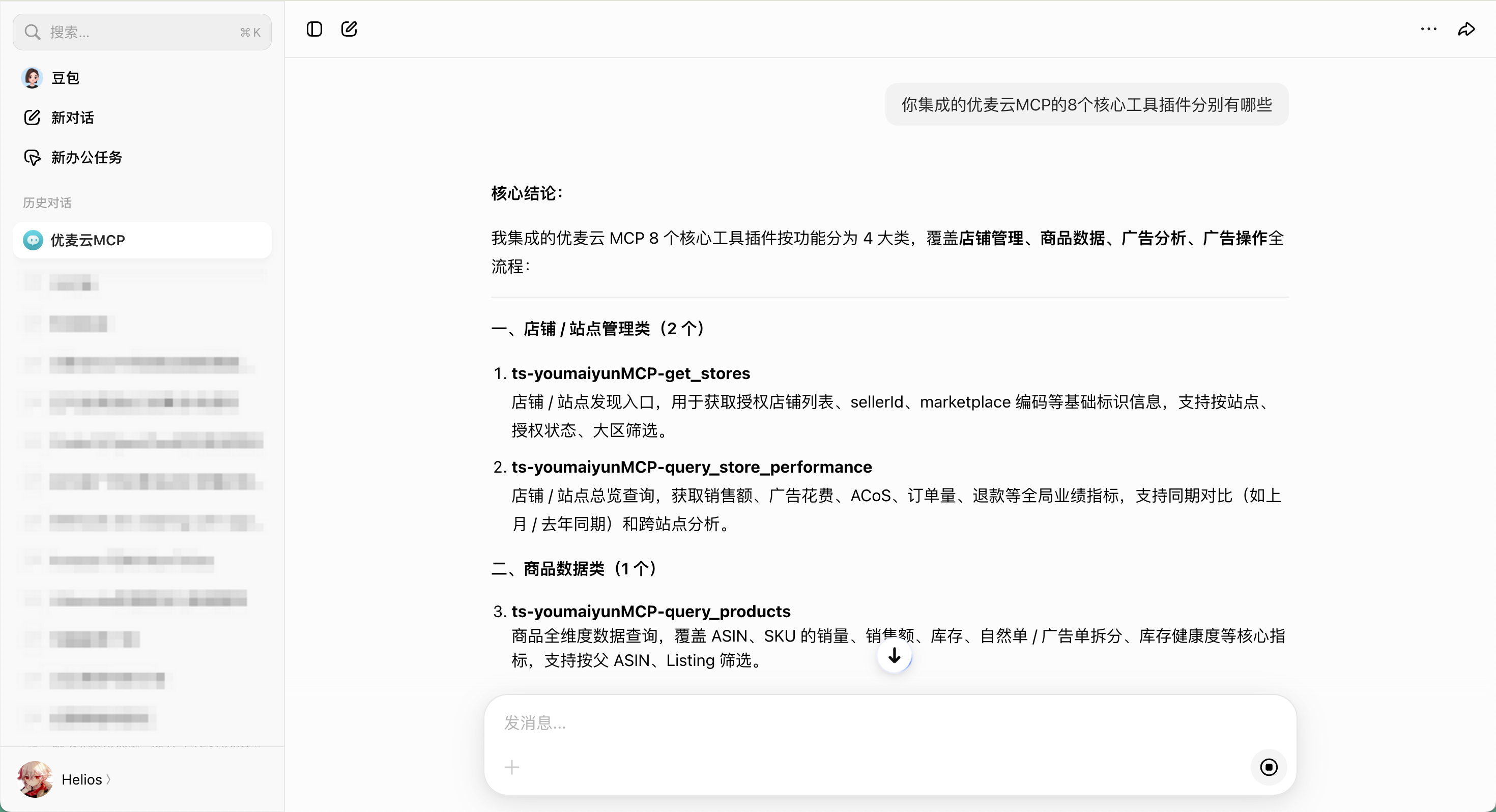Click ts-youmaiyunMCP-query_store_performance tool name
The height and width of the screenshot is (812, 1496).
(692, 467)
